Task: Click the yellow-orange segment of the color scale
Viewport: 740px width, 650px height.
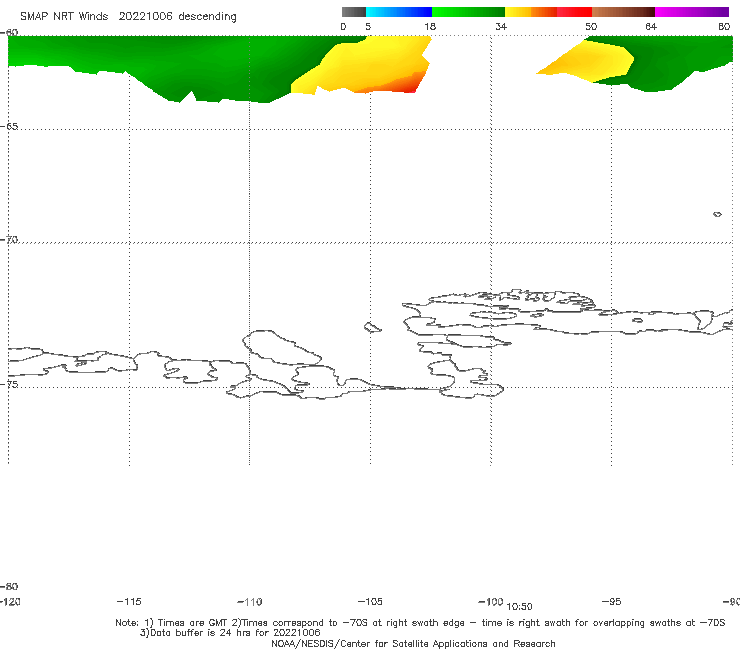Action: pos(531,12)
